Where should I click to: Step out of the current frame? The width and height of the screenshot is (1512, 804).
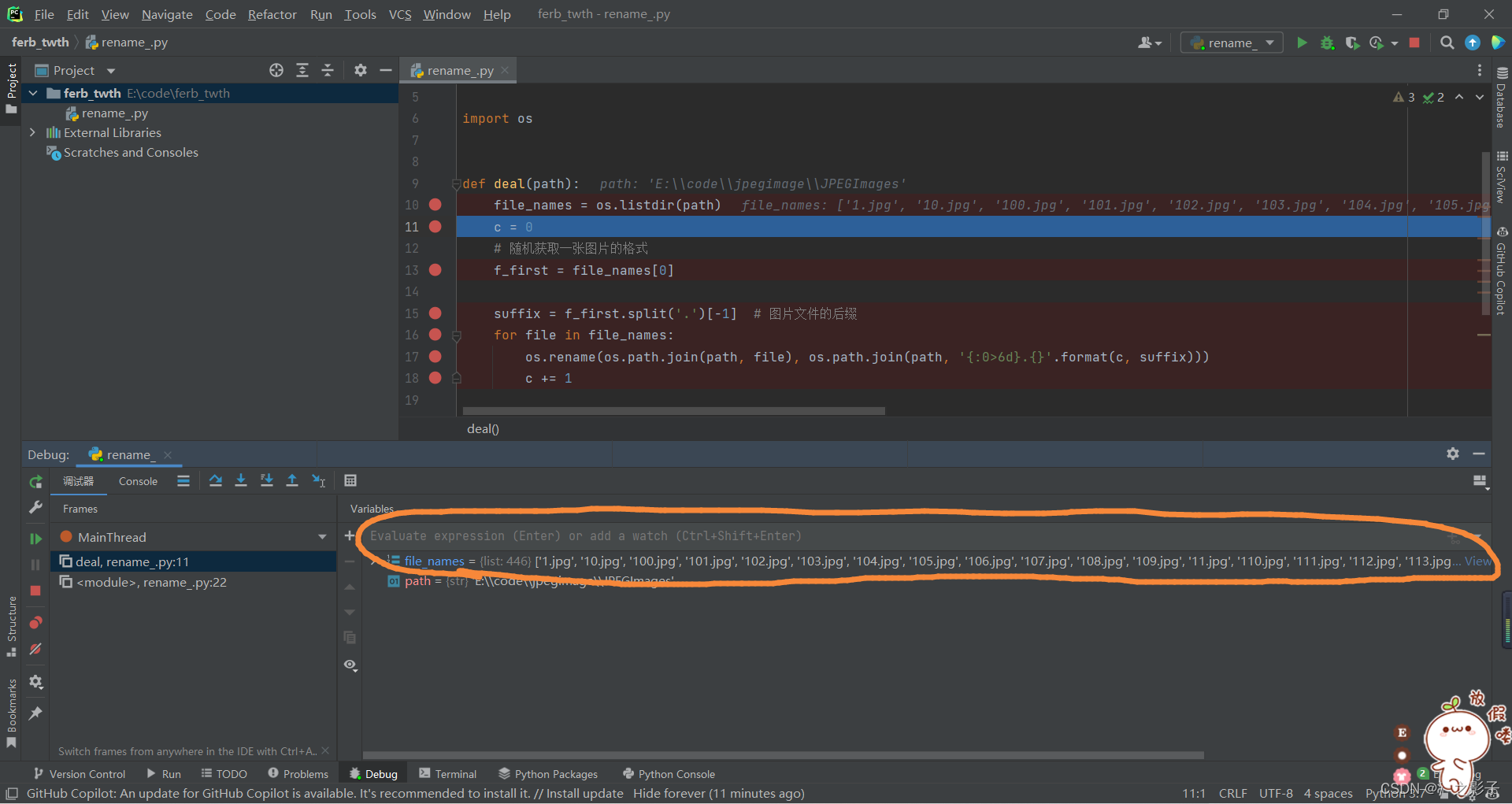(x=291, y=480)
